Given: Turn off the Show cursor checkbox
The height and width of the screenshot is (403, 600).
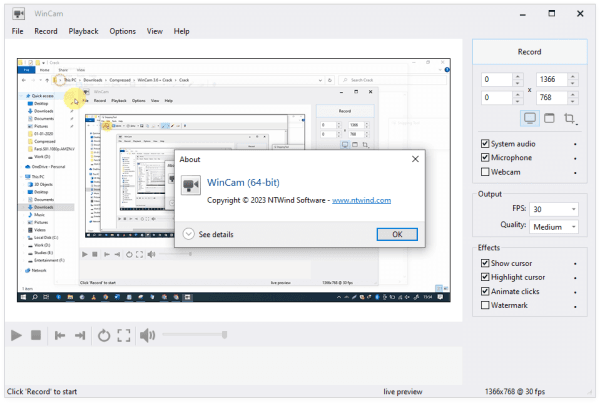Looking at the screenshot, I should tap(485, 263).
